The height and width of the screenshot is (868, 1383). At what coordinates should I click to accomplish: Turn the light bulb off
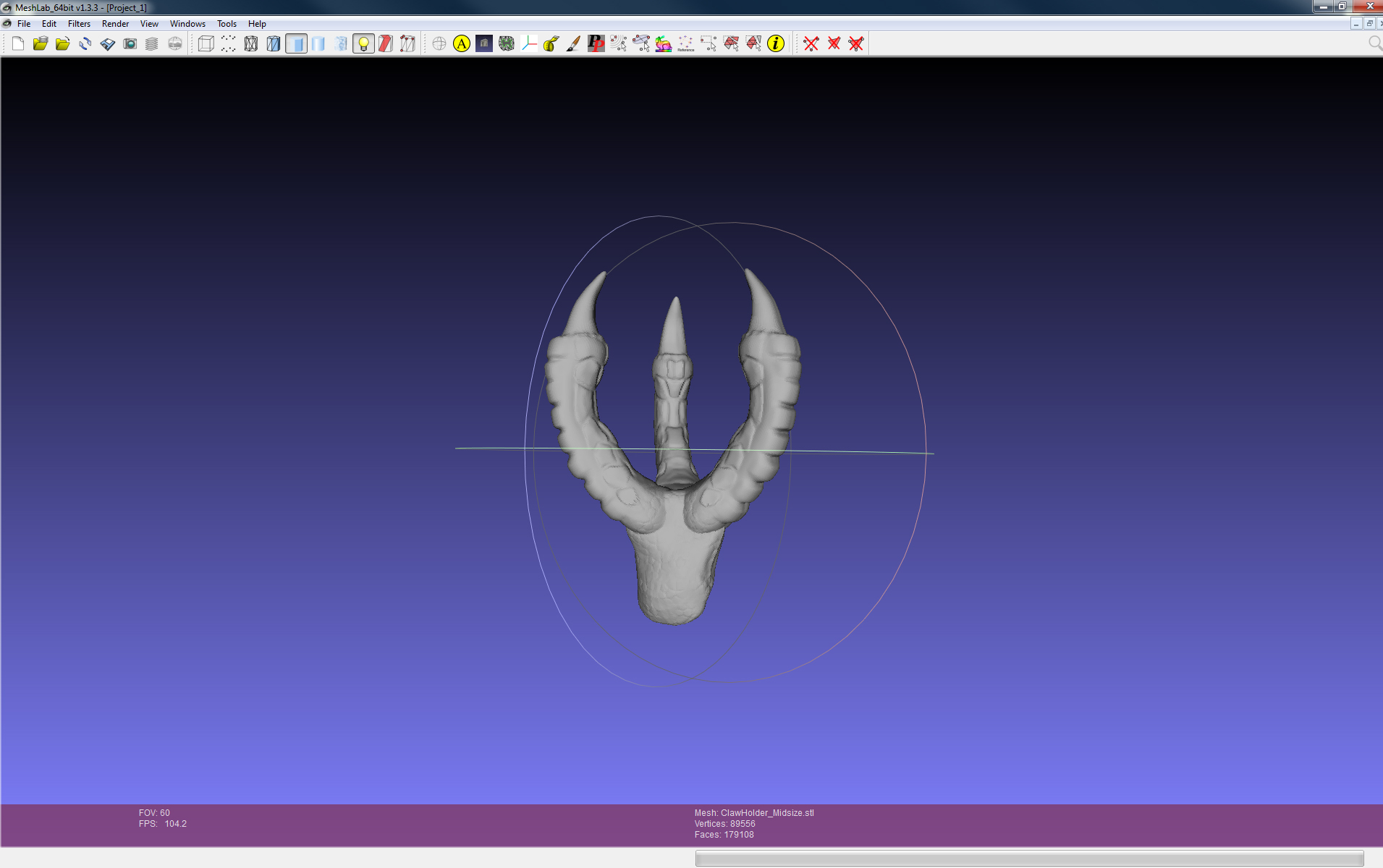363,43
